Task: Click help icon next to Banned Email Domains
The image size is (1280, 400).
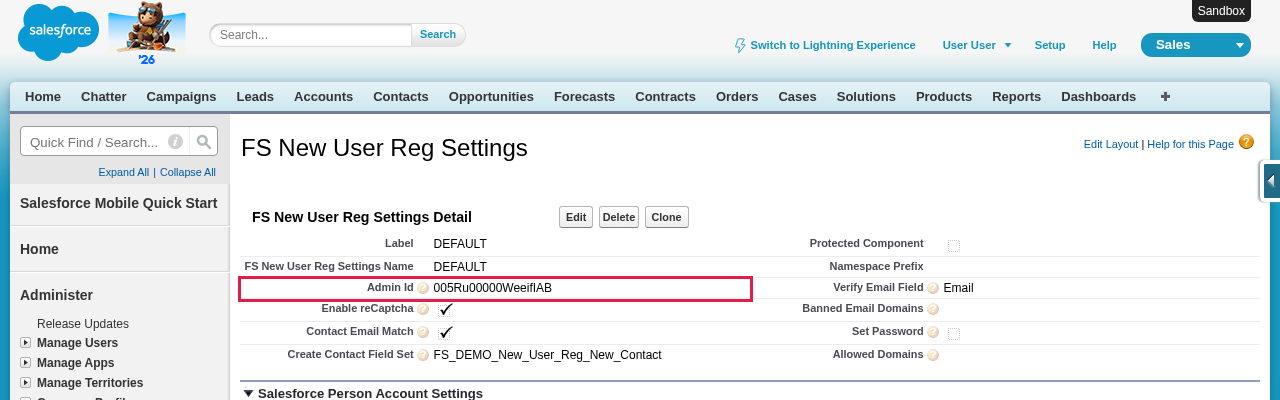Action: 933,309
